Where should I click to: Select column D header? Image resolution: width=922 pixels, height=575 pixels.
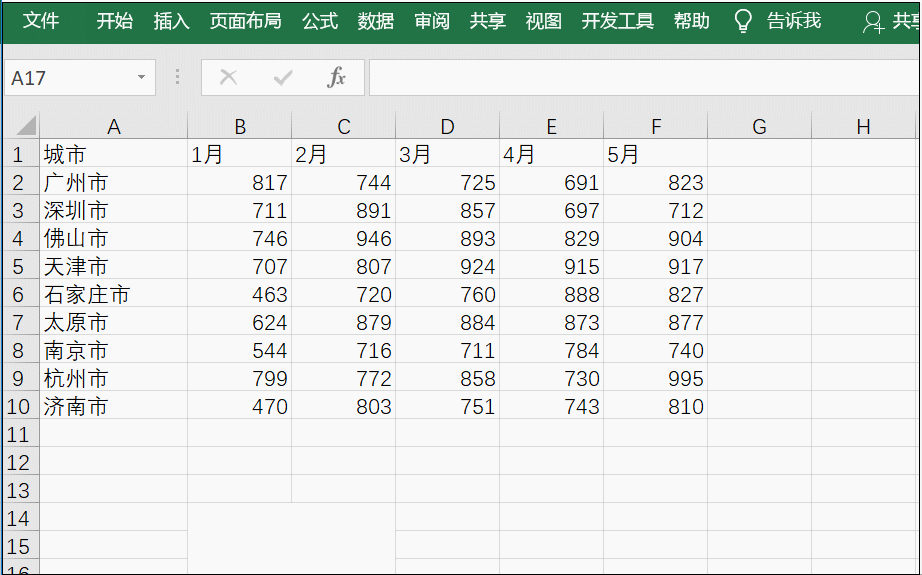(x=447, y=126)
